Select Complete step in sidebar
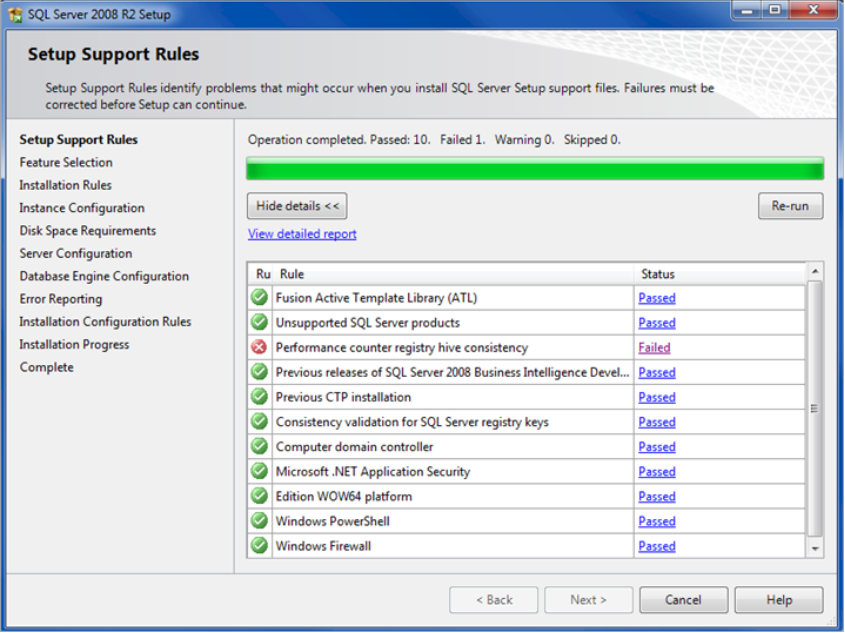845x633 pixels. point(47,367)
